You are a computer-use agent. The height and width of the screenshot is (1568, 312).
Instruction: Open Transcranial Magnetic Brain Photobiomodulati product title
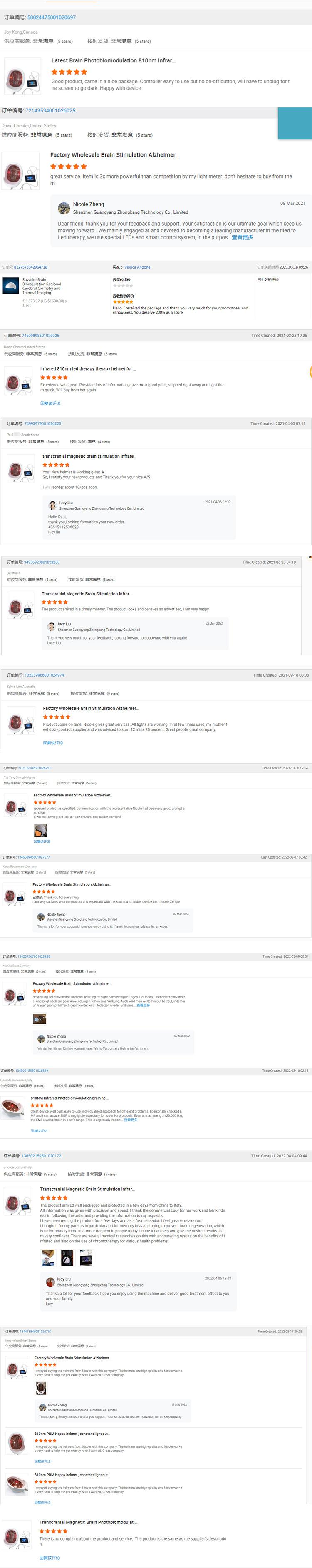click(88, 1522)
